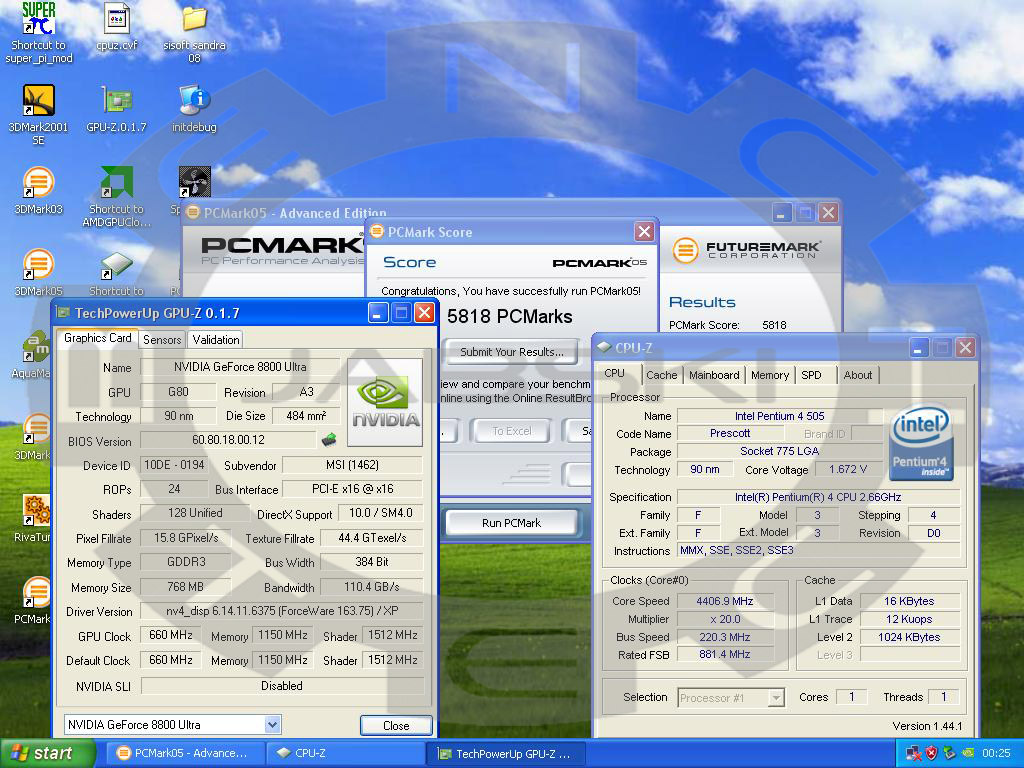
Task: Click the 5818 PCMarks score text
Action: tap(509, 317)
